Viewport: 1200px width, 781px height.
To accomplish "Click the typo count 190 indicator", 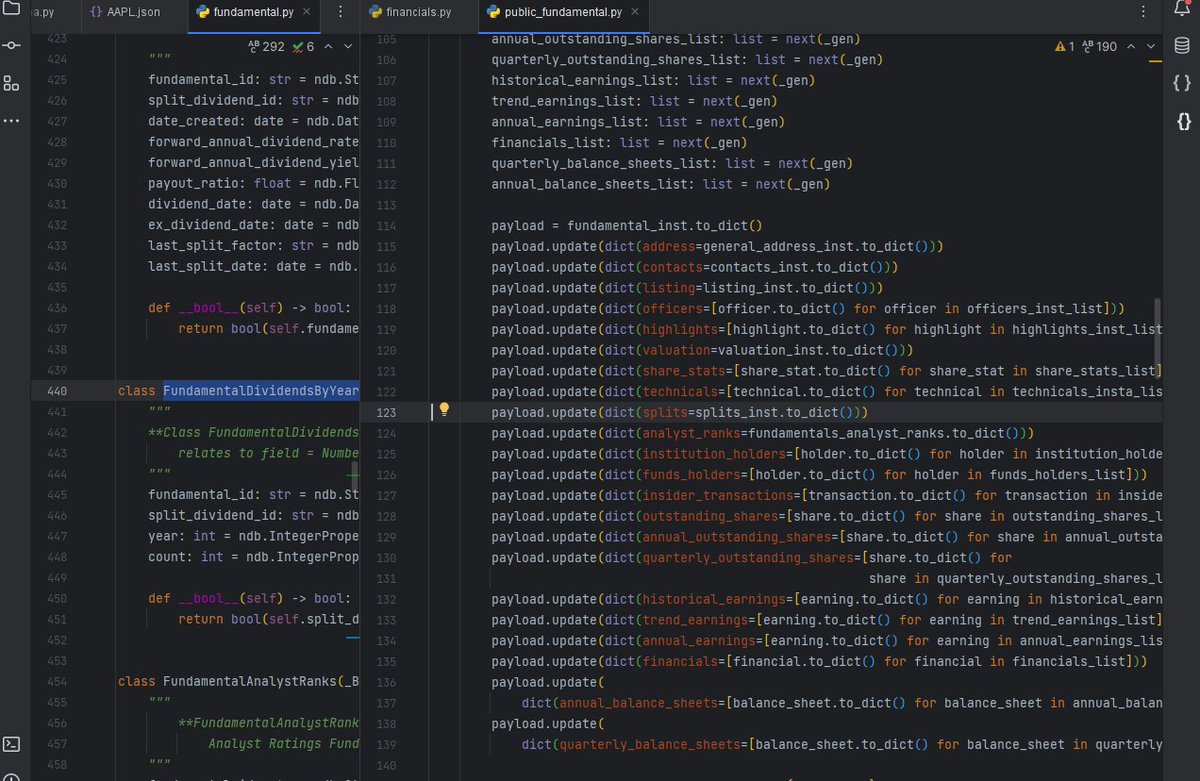I will click(1098, 47).
